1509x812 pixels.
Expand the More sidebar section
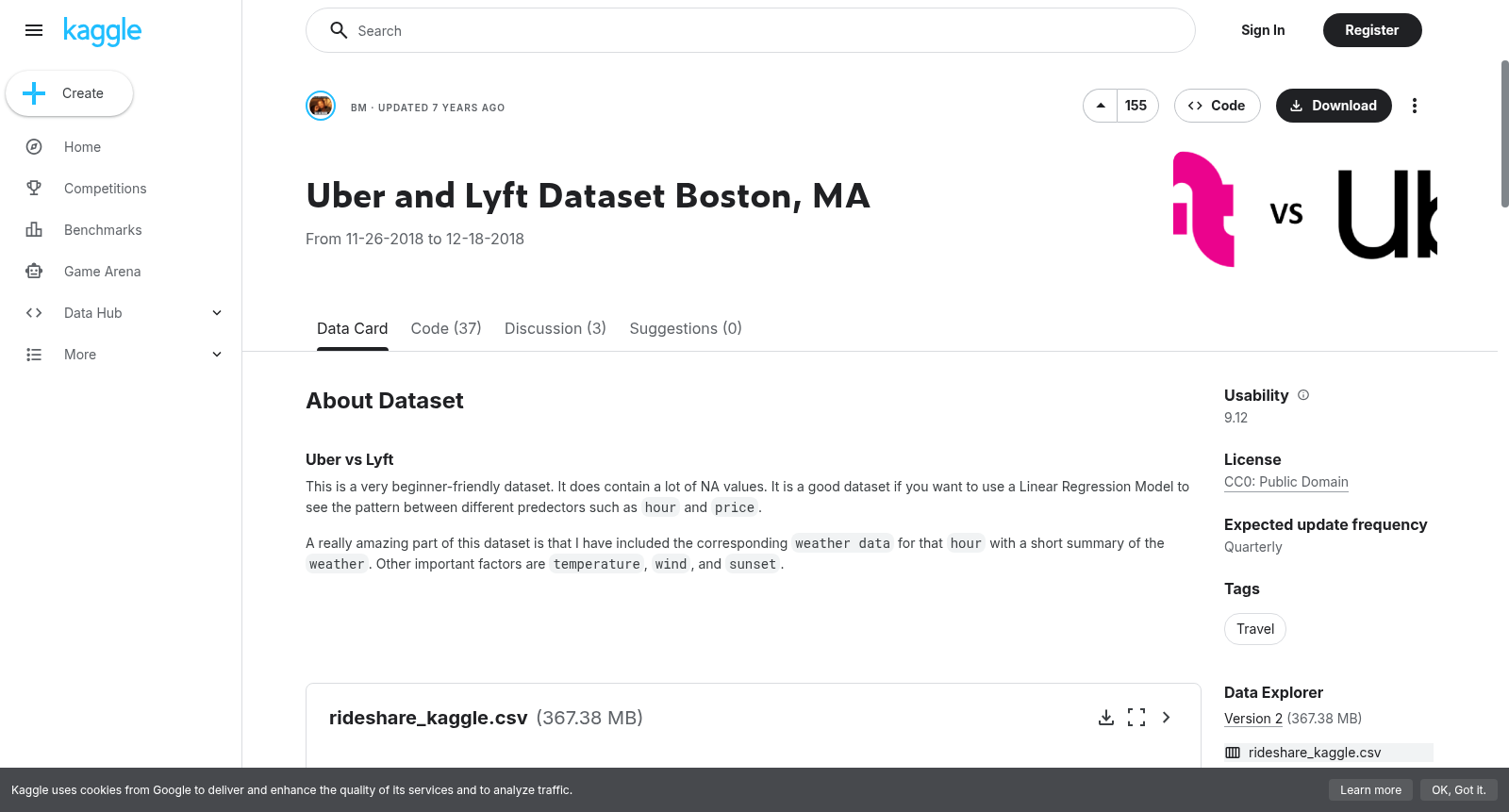[x=217, y=355]
